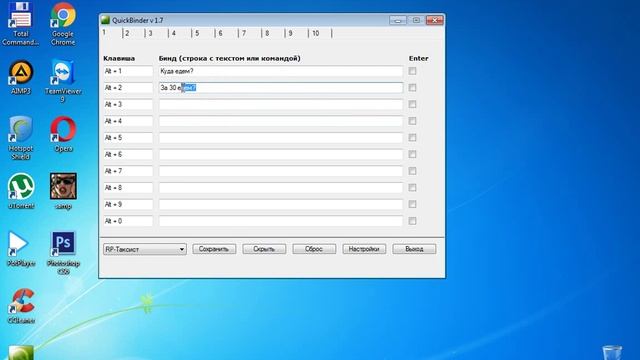Open TeamViewer 9 desktop shortcut
The height and width of the screenshot is (360, 640).
(63, 81)
